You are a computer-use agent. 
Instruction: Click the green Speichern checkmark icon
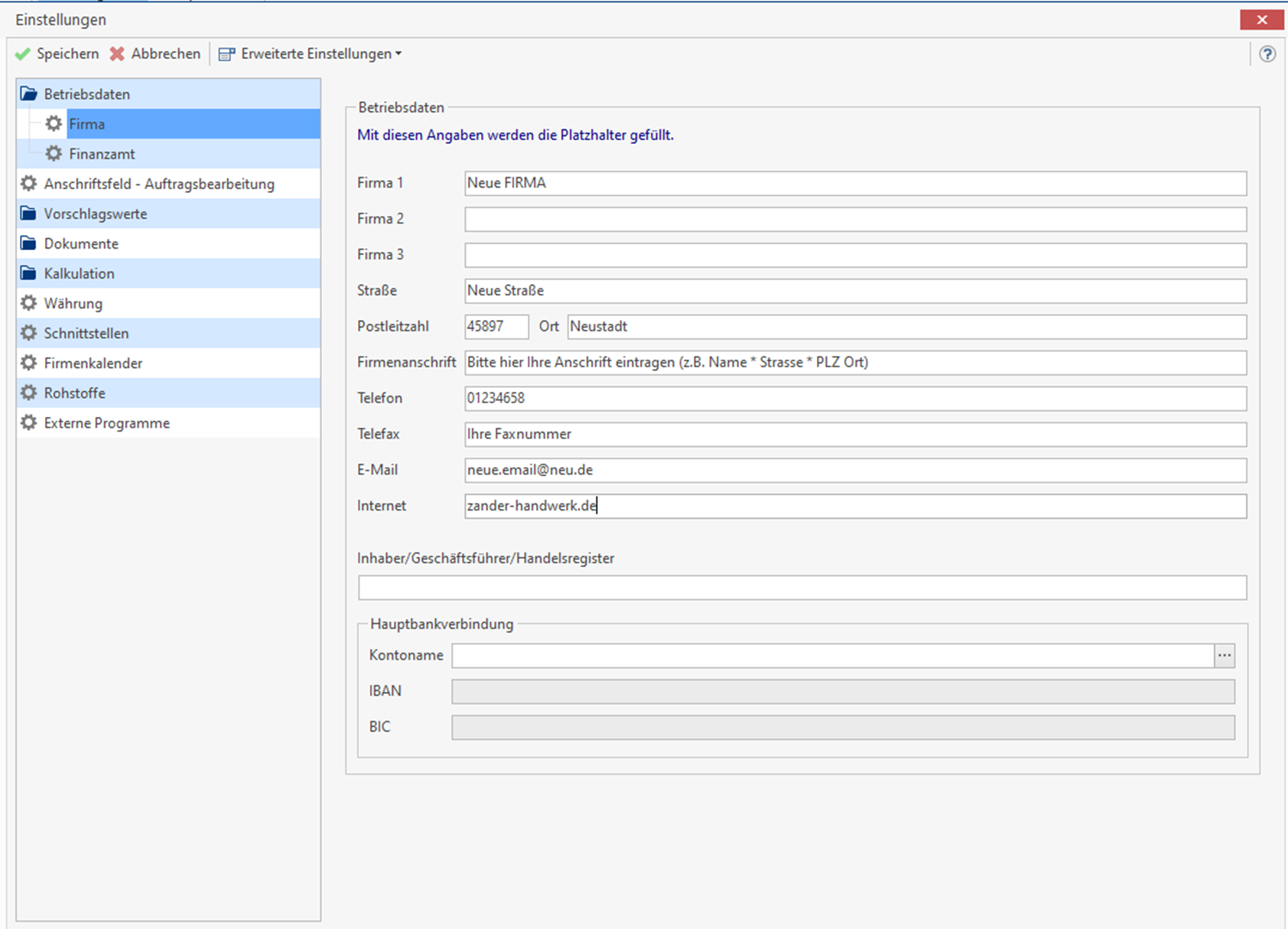click(23, 54)
